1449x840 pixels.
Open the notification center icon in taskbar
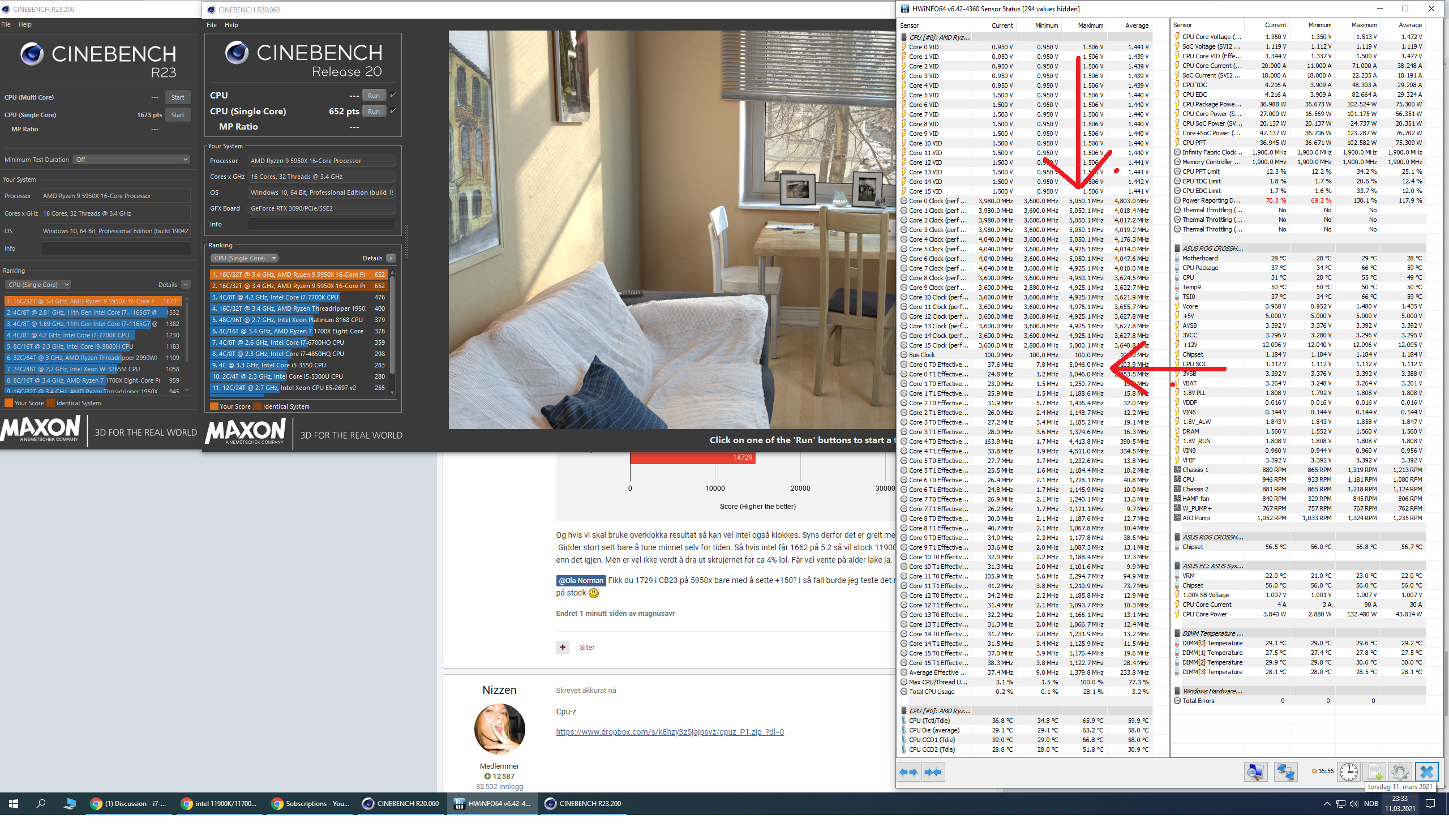(x=1430, y=803)
